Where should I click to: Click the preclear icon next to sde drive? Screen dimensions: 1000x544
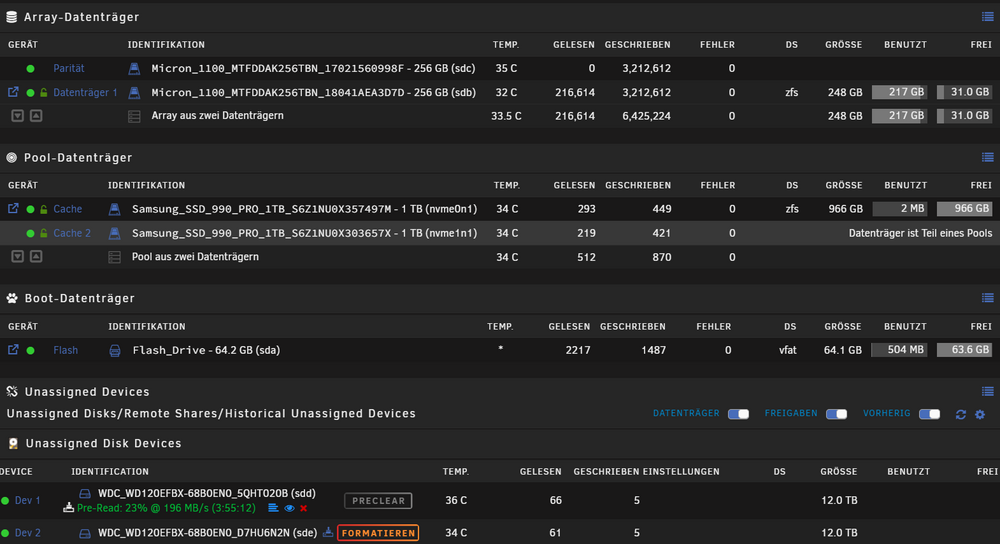point(328,532)
